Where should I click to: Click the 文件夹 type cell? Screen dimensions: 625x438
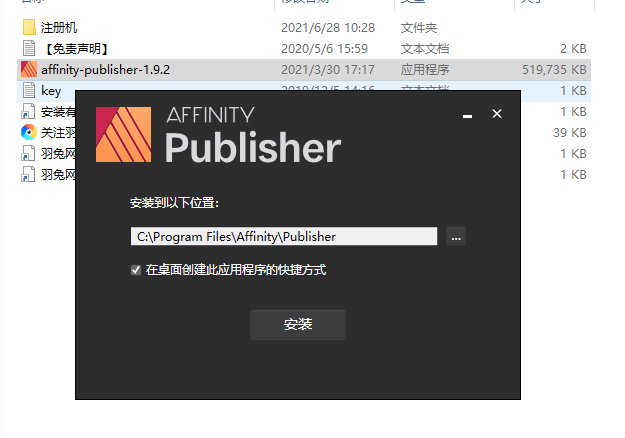pyautogui.click(x=419, y=28)
